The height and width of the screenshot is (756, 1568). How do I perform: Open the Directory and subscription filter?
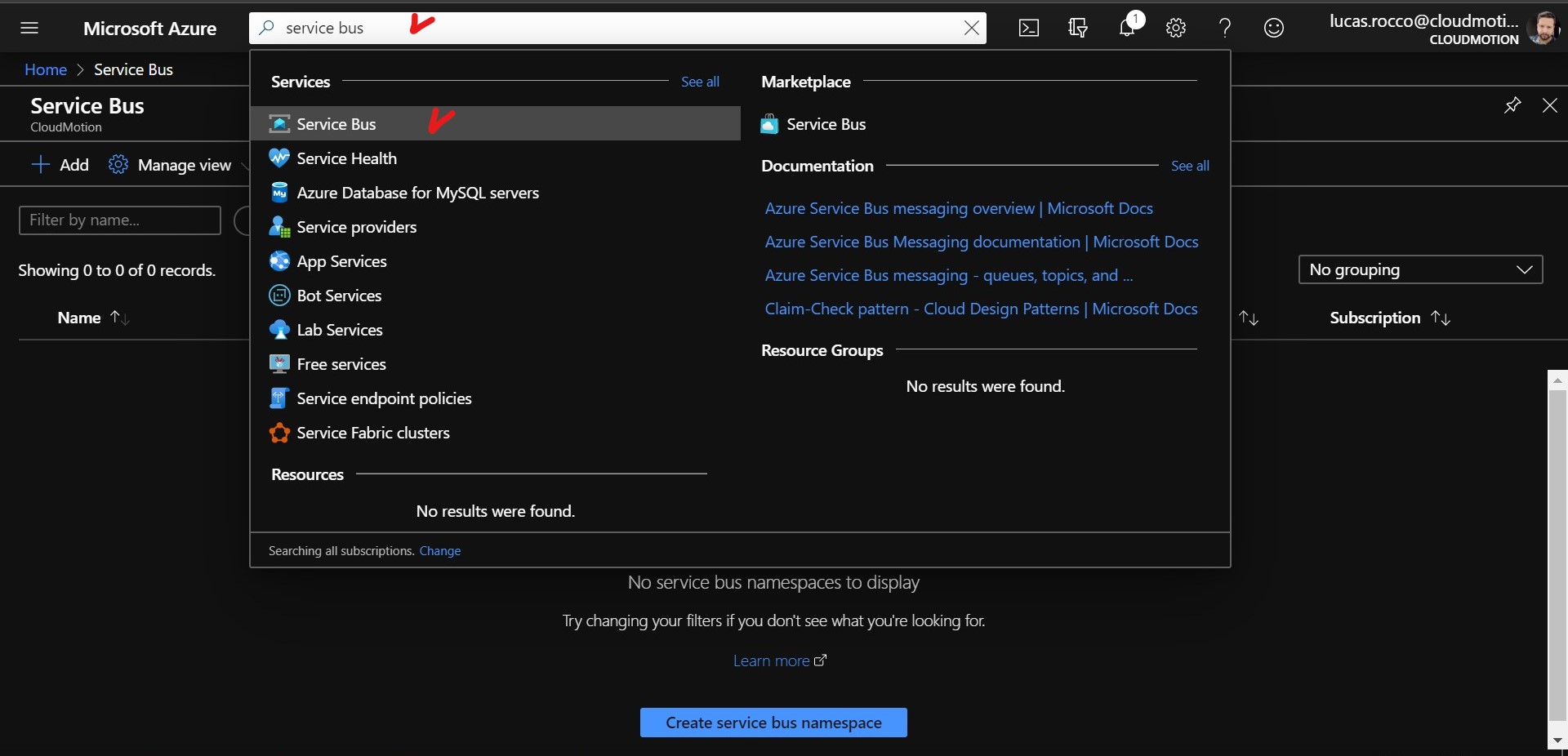point(1078,28)
